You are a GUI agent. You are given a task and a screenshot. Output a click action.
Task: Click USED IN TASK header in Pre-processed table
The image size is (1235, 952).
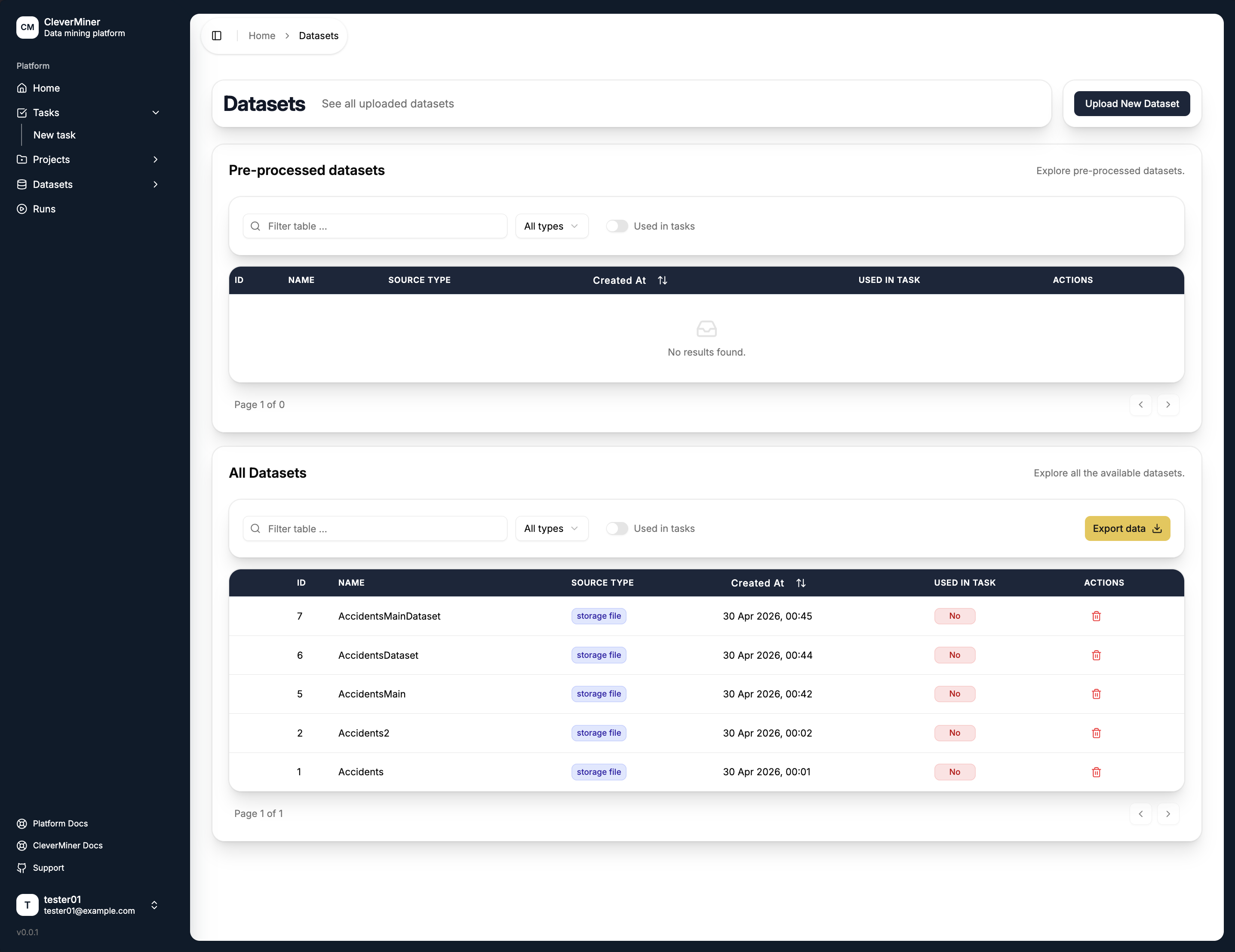click(889, 280)
